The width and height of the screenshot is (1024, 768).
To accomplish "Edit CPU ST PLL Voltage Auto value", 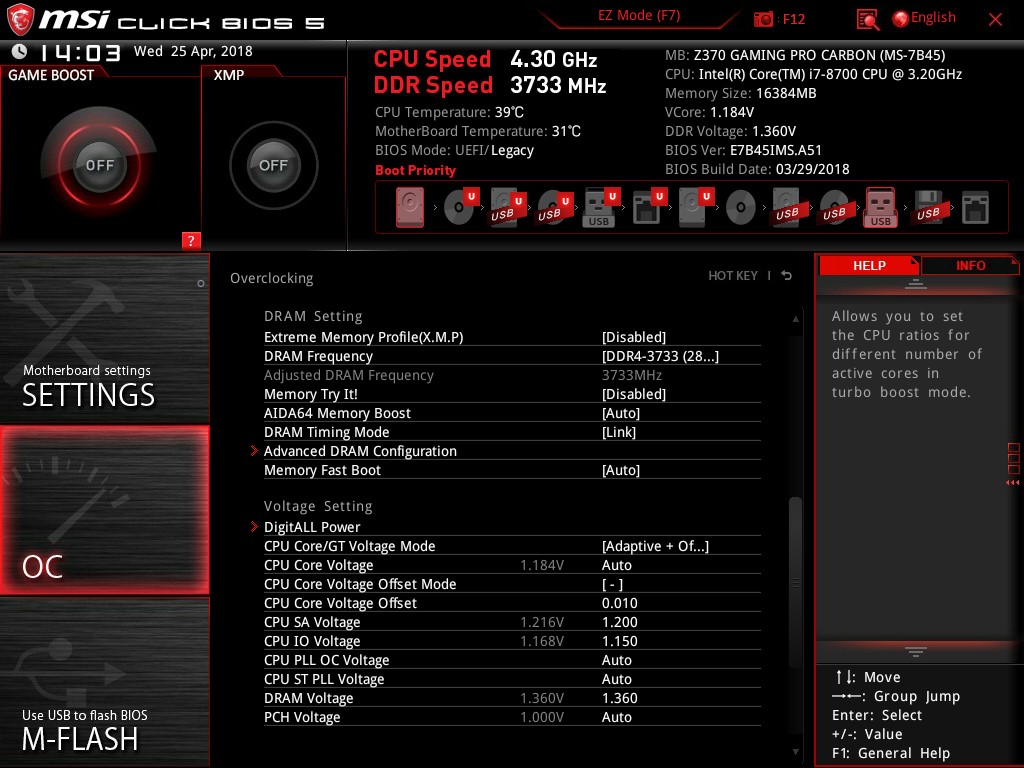I will pyautogui.click(x=616, y=679).
